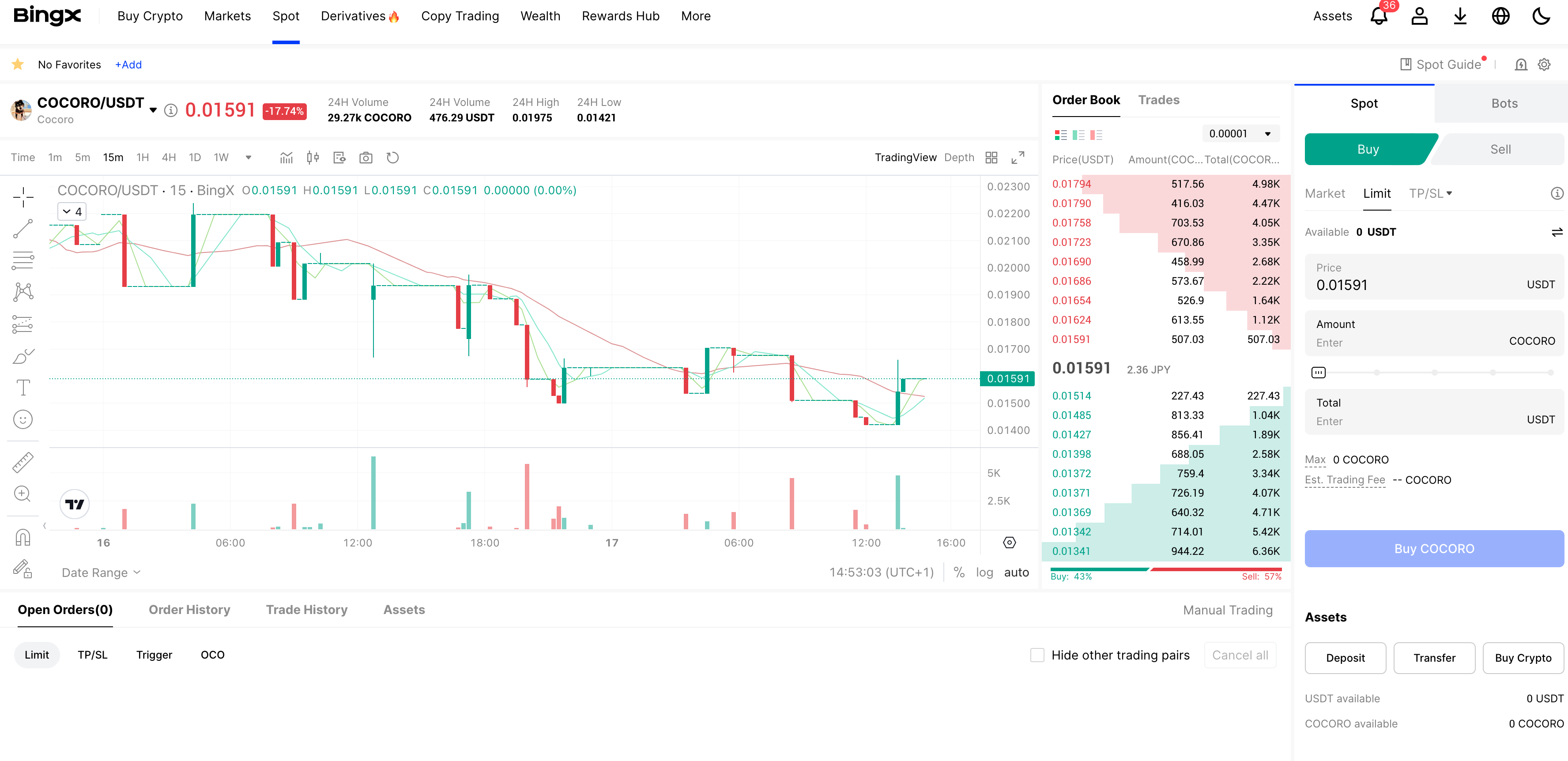Switch to dark mode moon icon
This screenshot has width=1568, height=761.
click(1541, 16)
